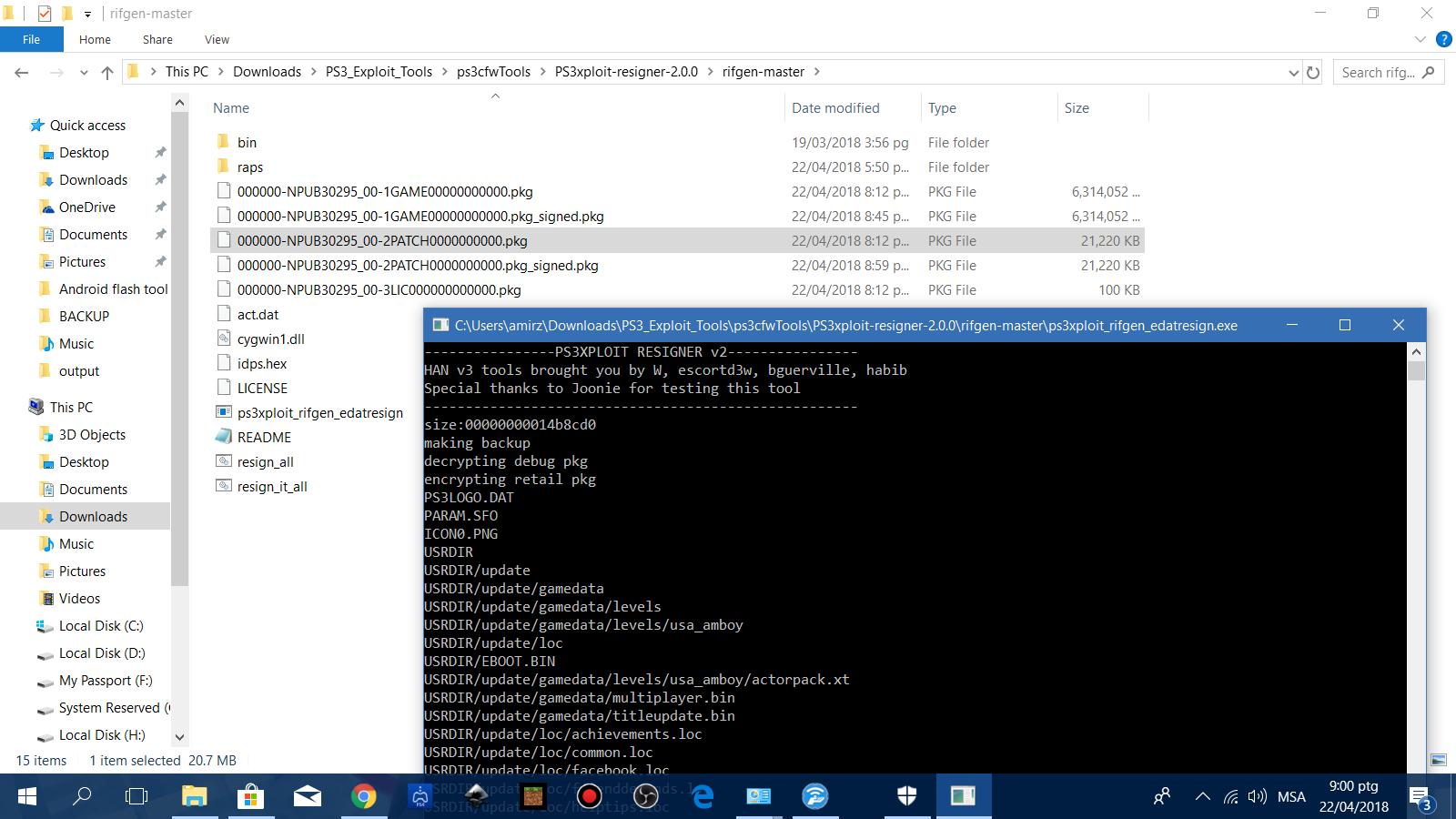The width and height of the screenshot is (1456, 819).
Task: Go back using the back arrow
Action: click(x=22, y=72)
